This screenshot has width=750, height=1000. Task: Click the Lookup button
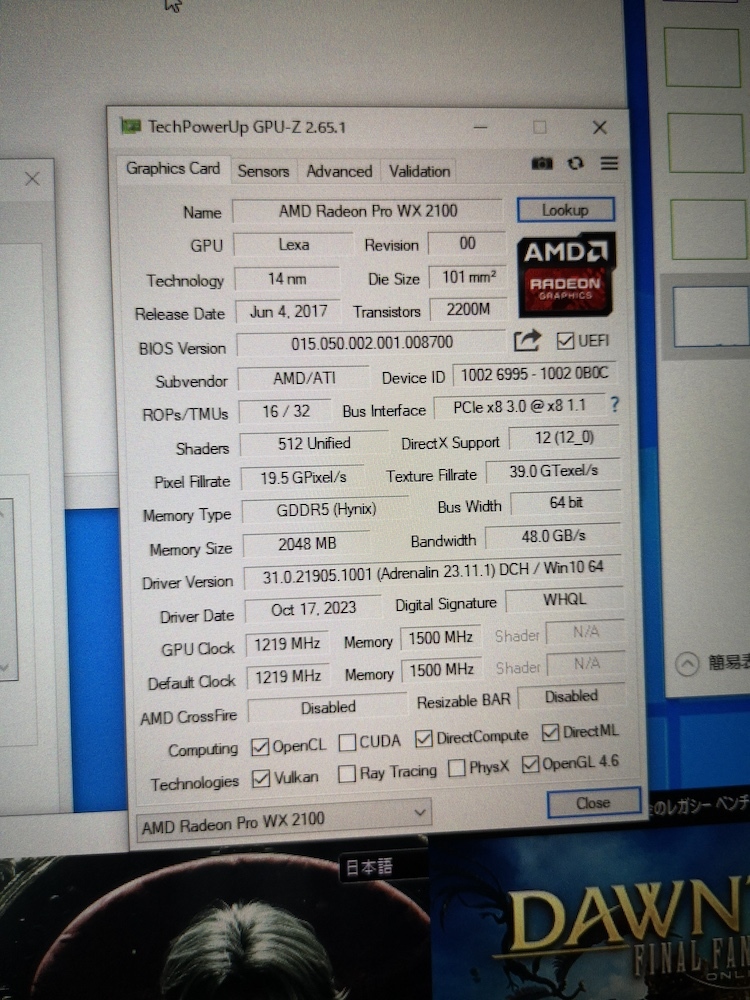(565, 210)
